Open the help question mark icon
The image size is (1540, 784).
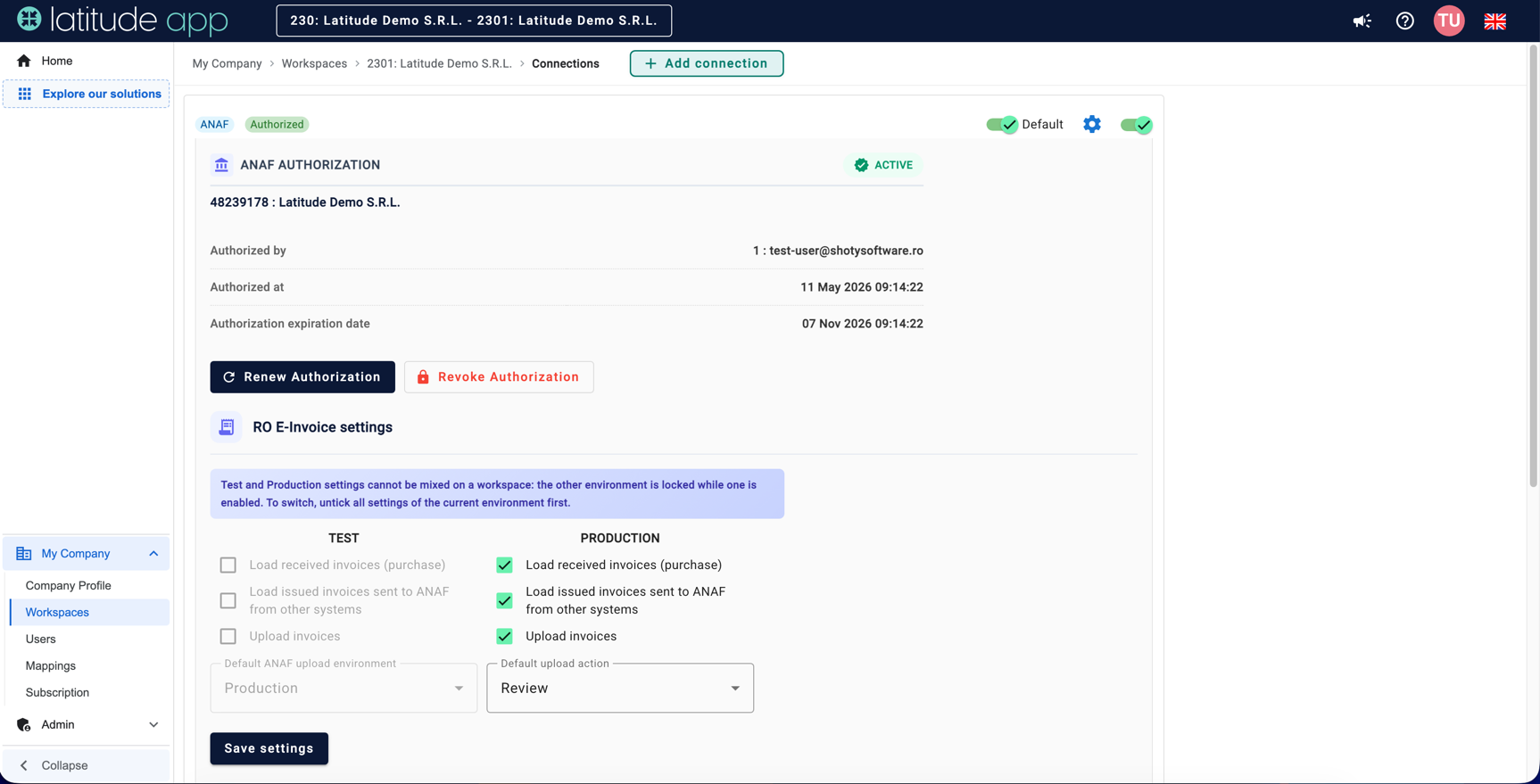click(x=1405, y=21)
